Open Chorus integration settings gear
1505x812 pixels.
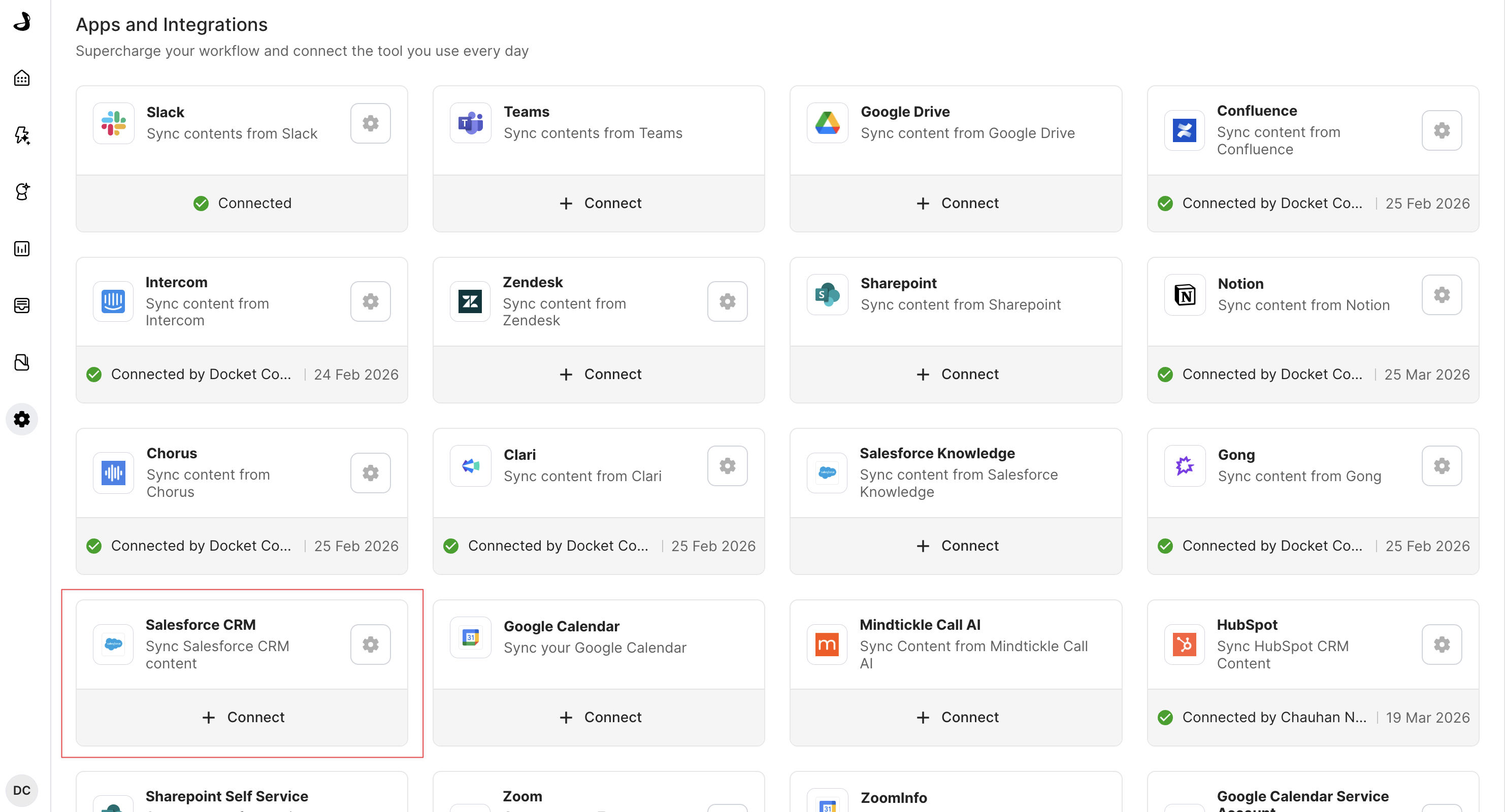tap(370, 473)
